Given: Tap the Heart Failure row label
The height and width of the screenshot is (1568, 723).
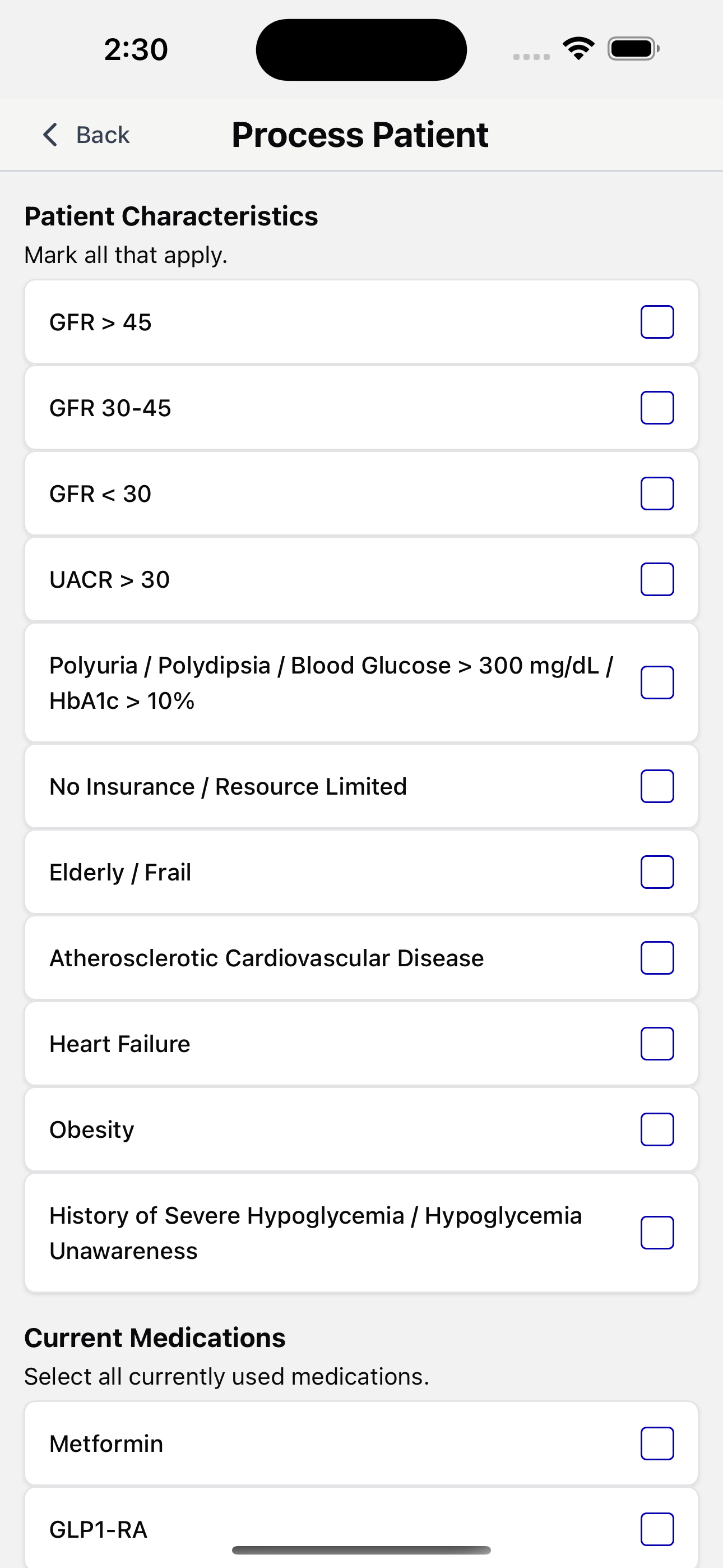Looking at the screenshot, I should [x=120, y=1044].
